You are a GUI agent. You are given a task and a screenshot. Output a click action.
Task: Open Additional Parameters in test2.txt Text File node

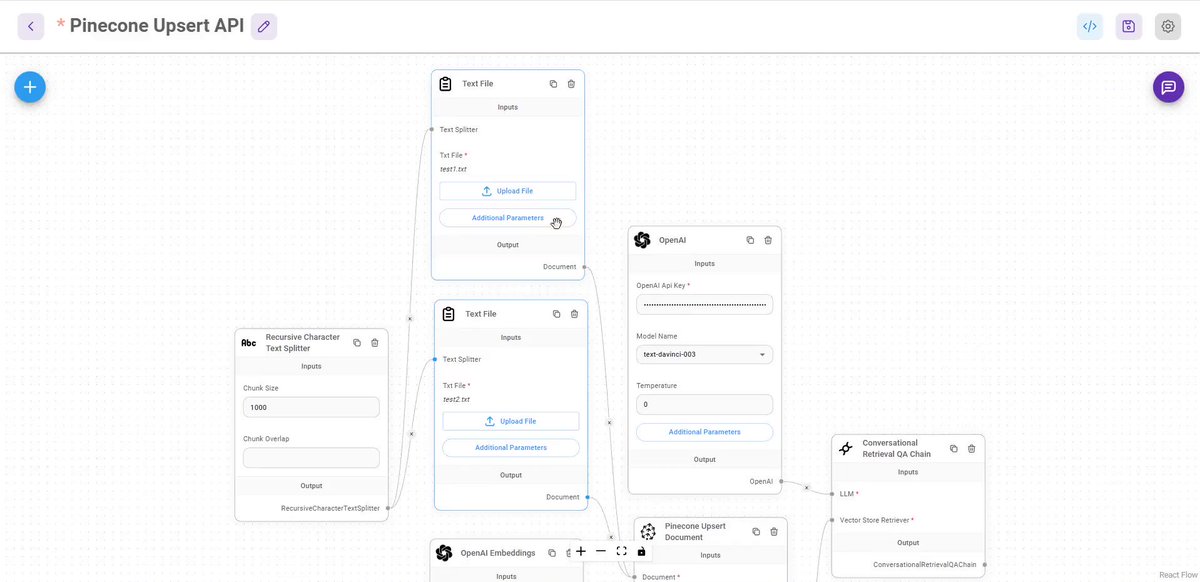coord(511,448)
